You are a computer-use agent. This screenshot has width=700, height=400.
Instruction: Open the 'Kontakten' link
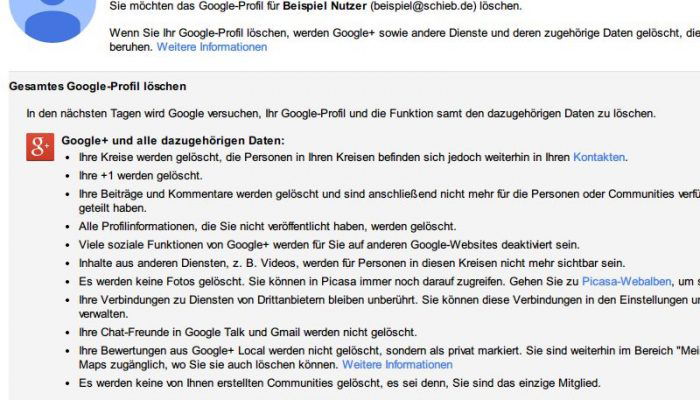(599, 157)
